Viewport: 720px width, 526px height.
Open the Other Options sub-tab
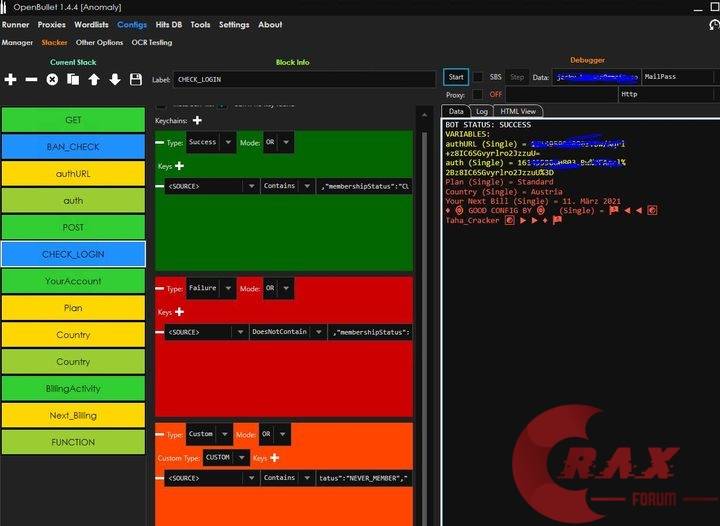point(99,42)
